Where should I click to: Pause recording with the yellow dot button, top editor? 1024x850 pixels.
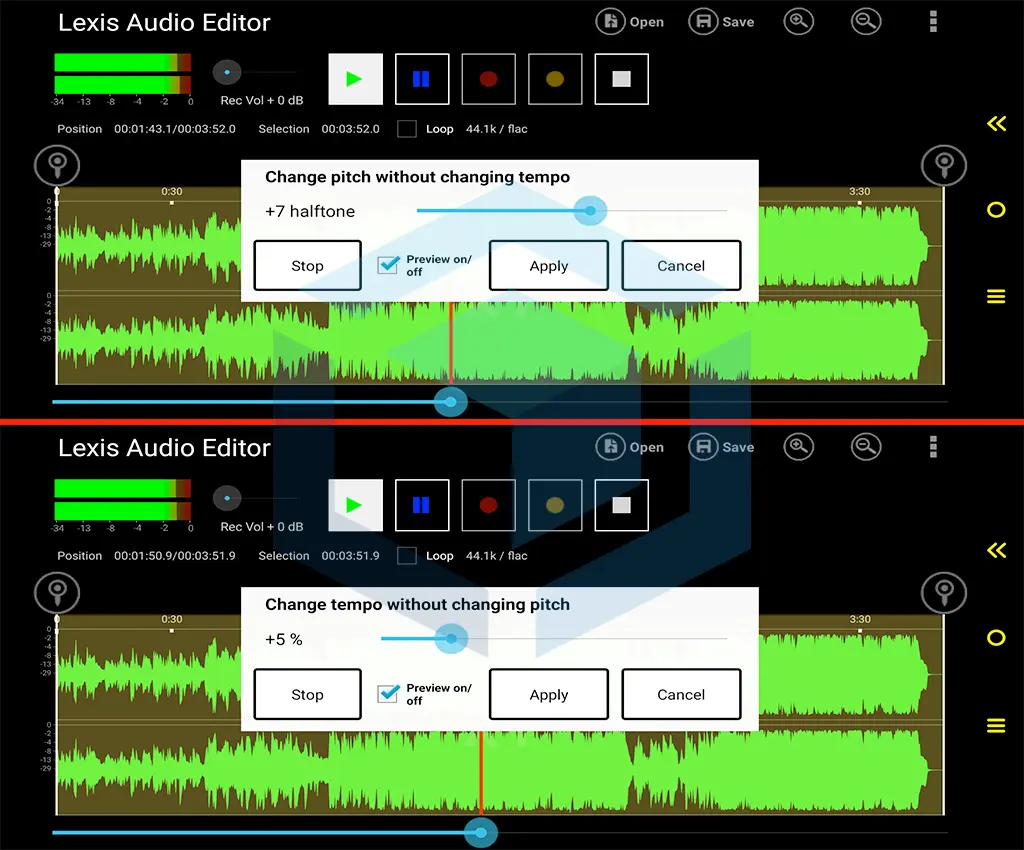coord(555,79)
